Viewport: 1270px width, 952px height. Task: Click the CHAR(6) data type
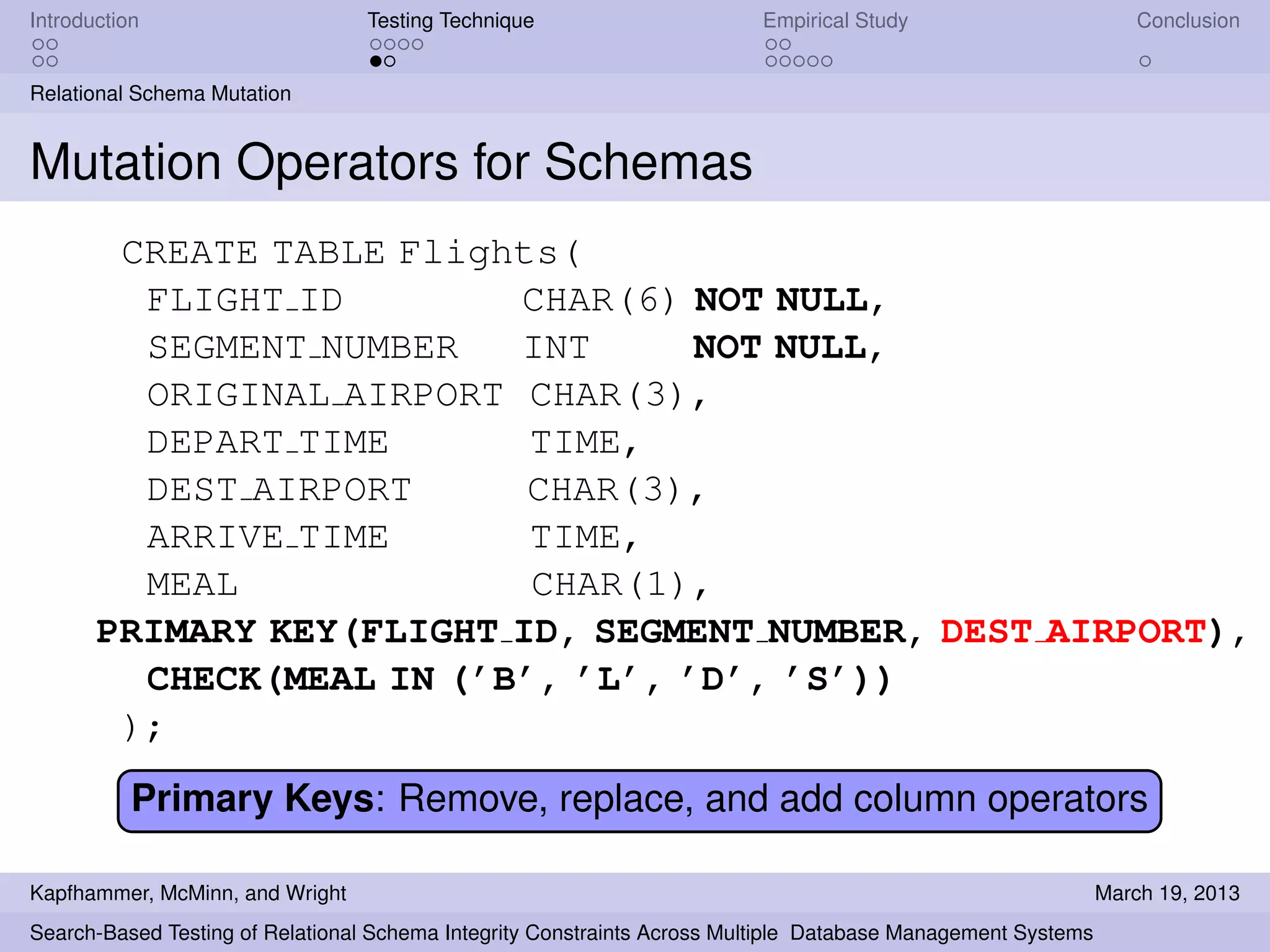tap(599, 301)
